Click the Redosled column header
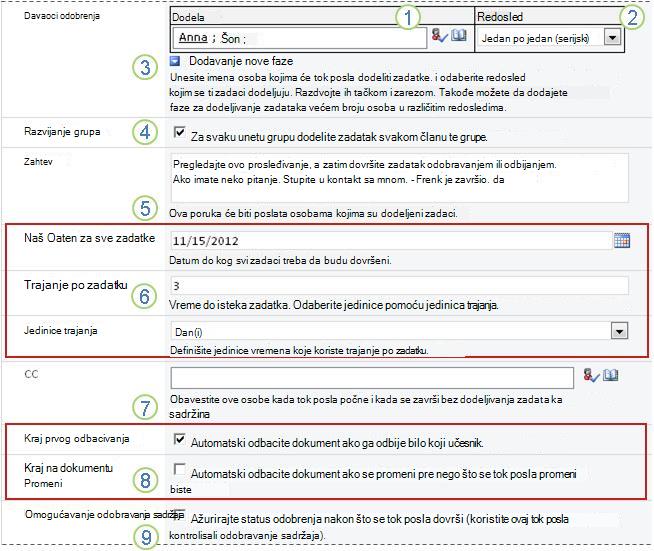This screenshot has width=654, height=551. (500, 17)
